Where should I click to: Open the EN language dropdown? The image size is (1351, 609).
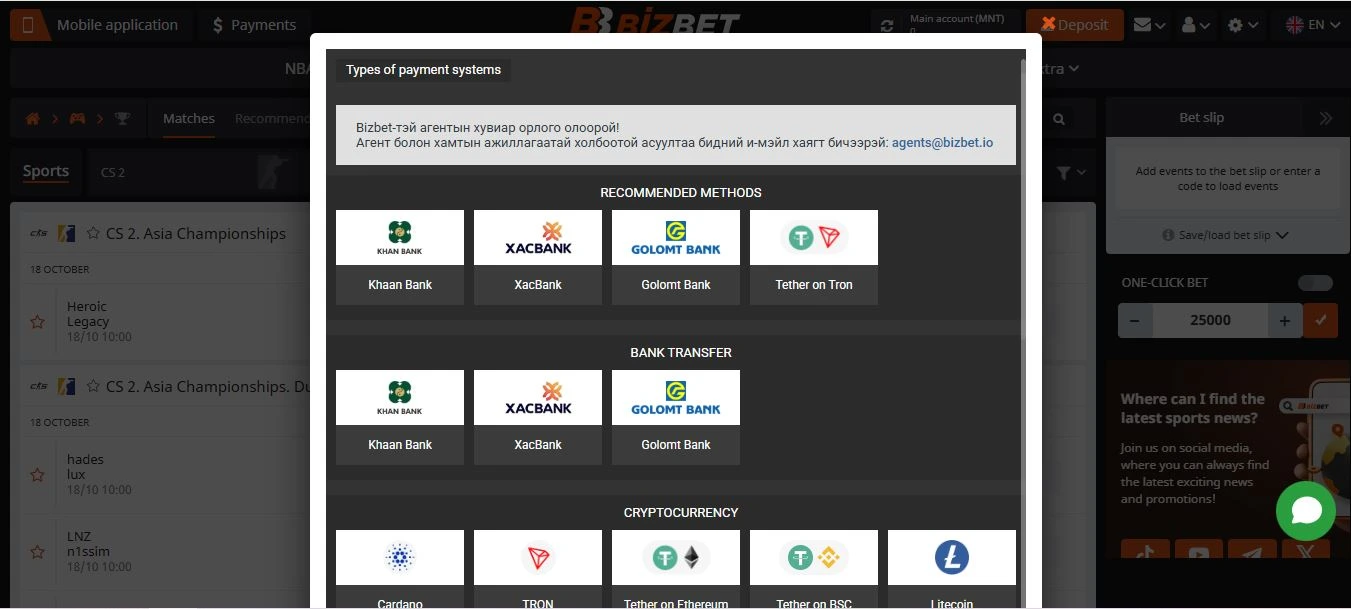(x=1313, y=25)
